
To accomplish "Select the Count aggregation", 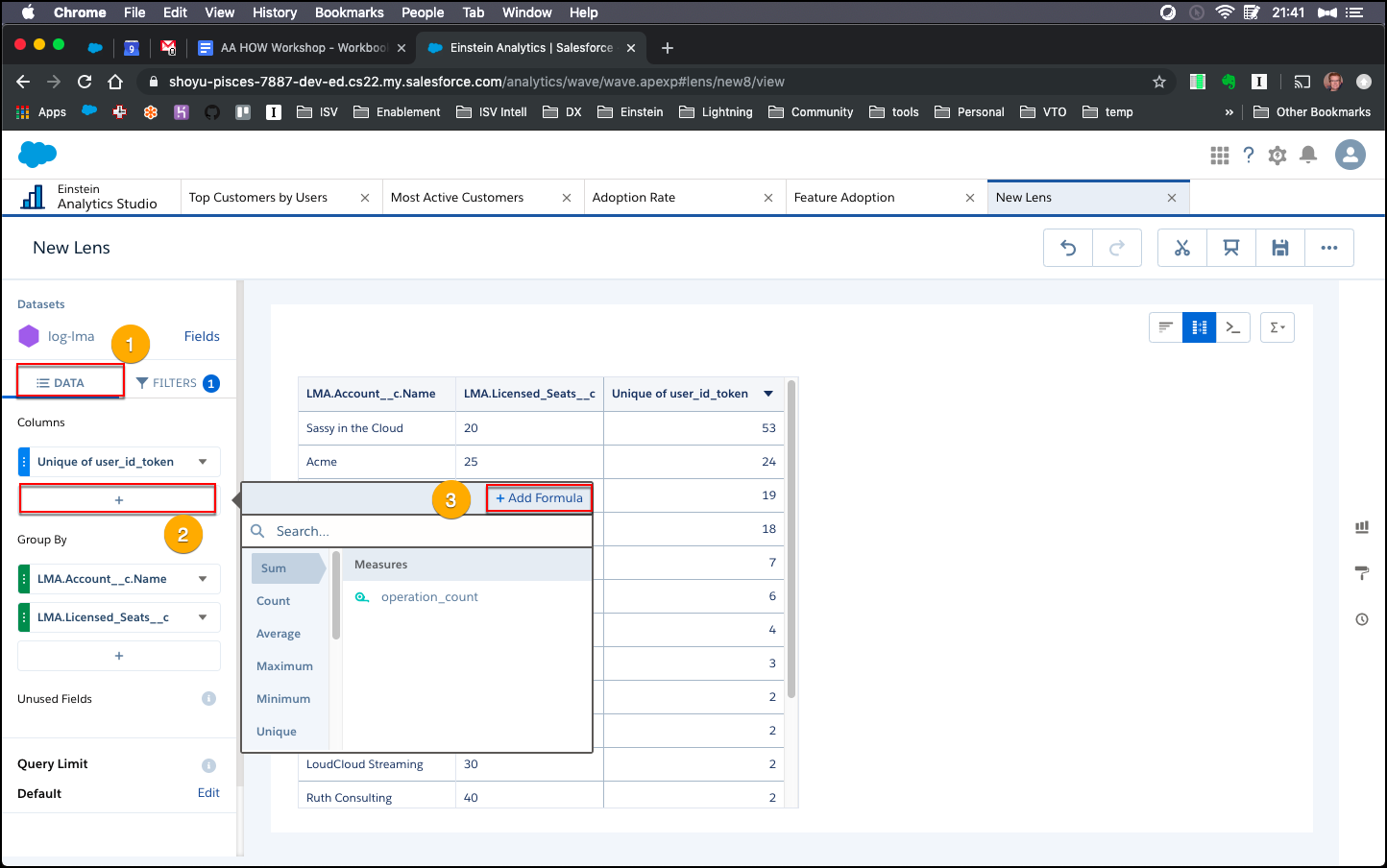I will [274, 601].
